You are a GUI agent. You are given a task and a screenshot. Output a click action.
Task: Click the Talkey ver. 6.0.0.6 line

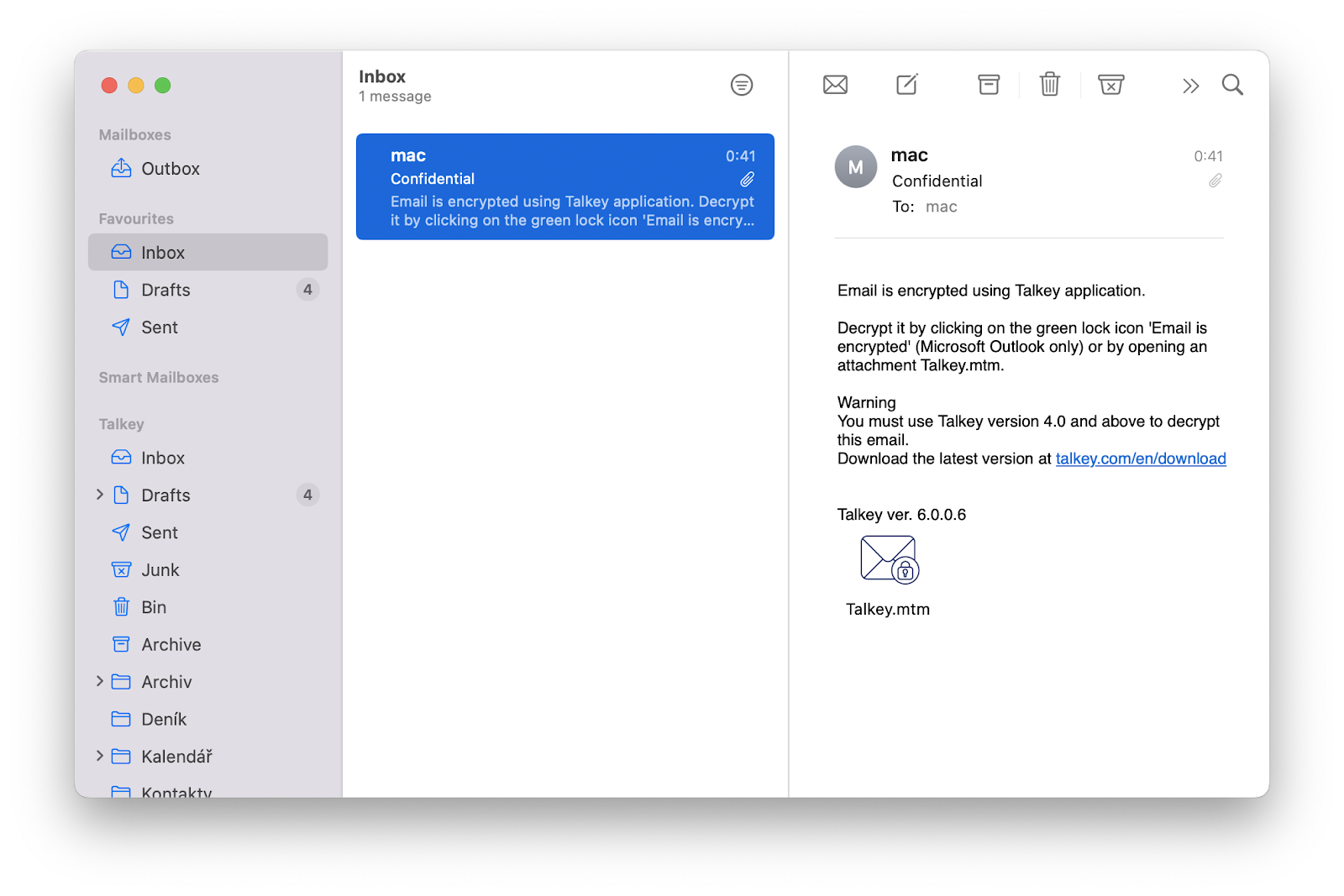(901, 515)
